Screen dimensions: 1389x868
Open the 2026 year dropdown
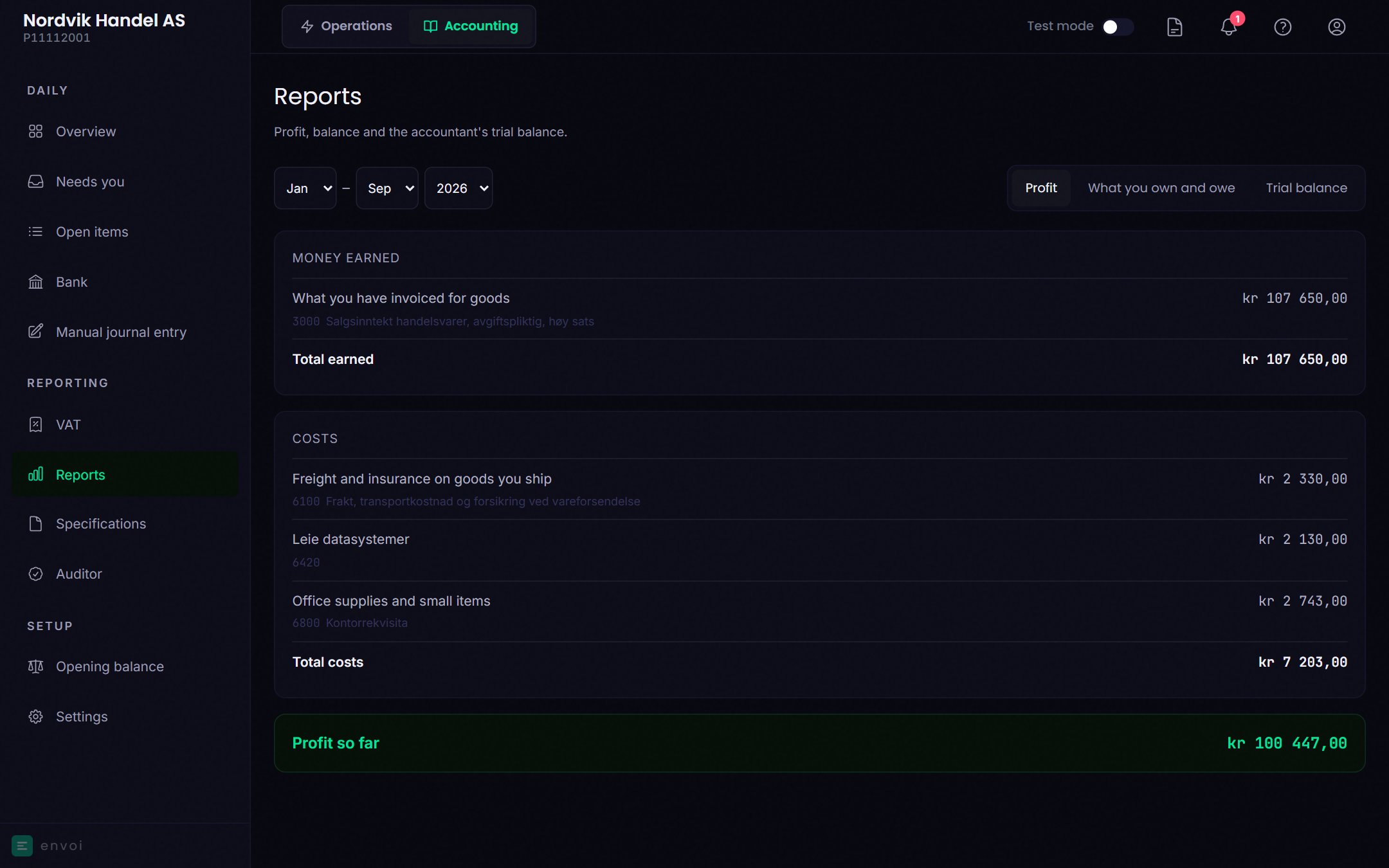coord(458,188)
